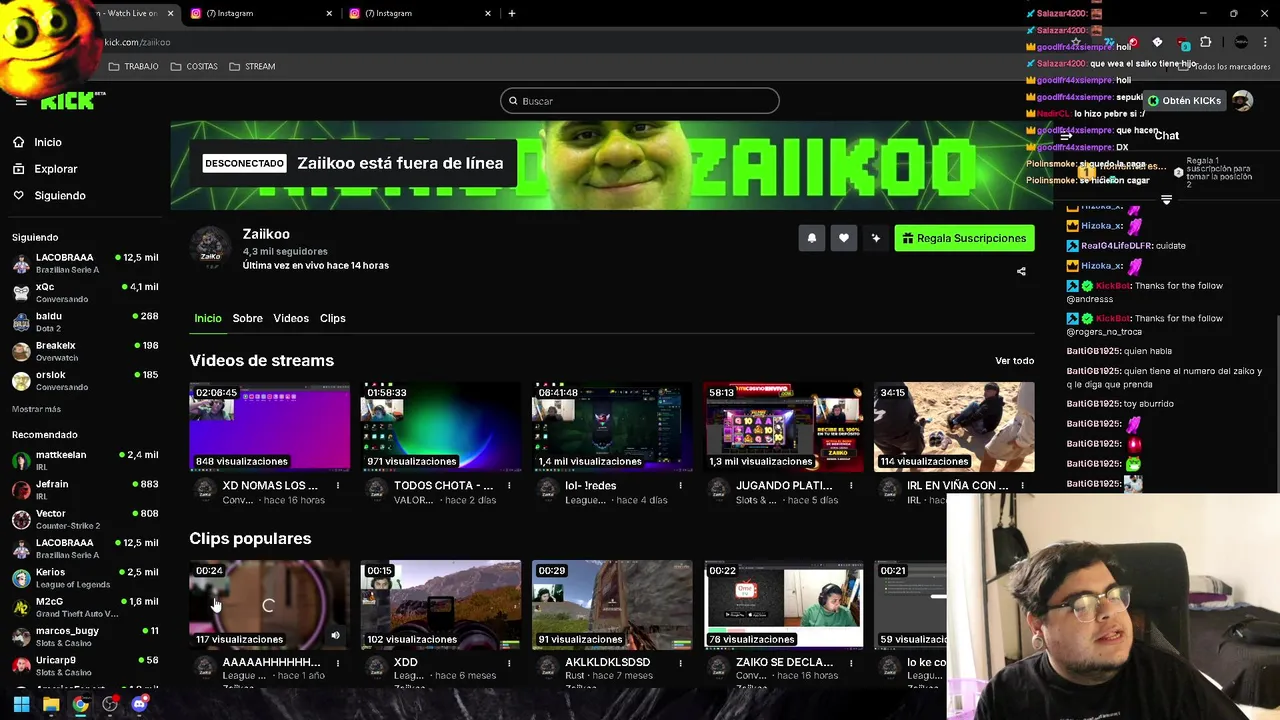The height and width of the screenshot is (720, 1280).
Task: Open the baldu followed channel
Action: coord(85,322)
